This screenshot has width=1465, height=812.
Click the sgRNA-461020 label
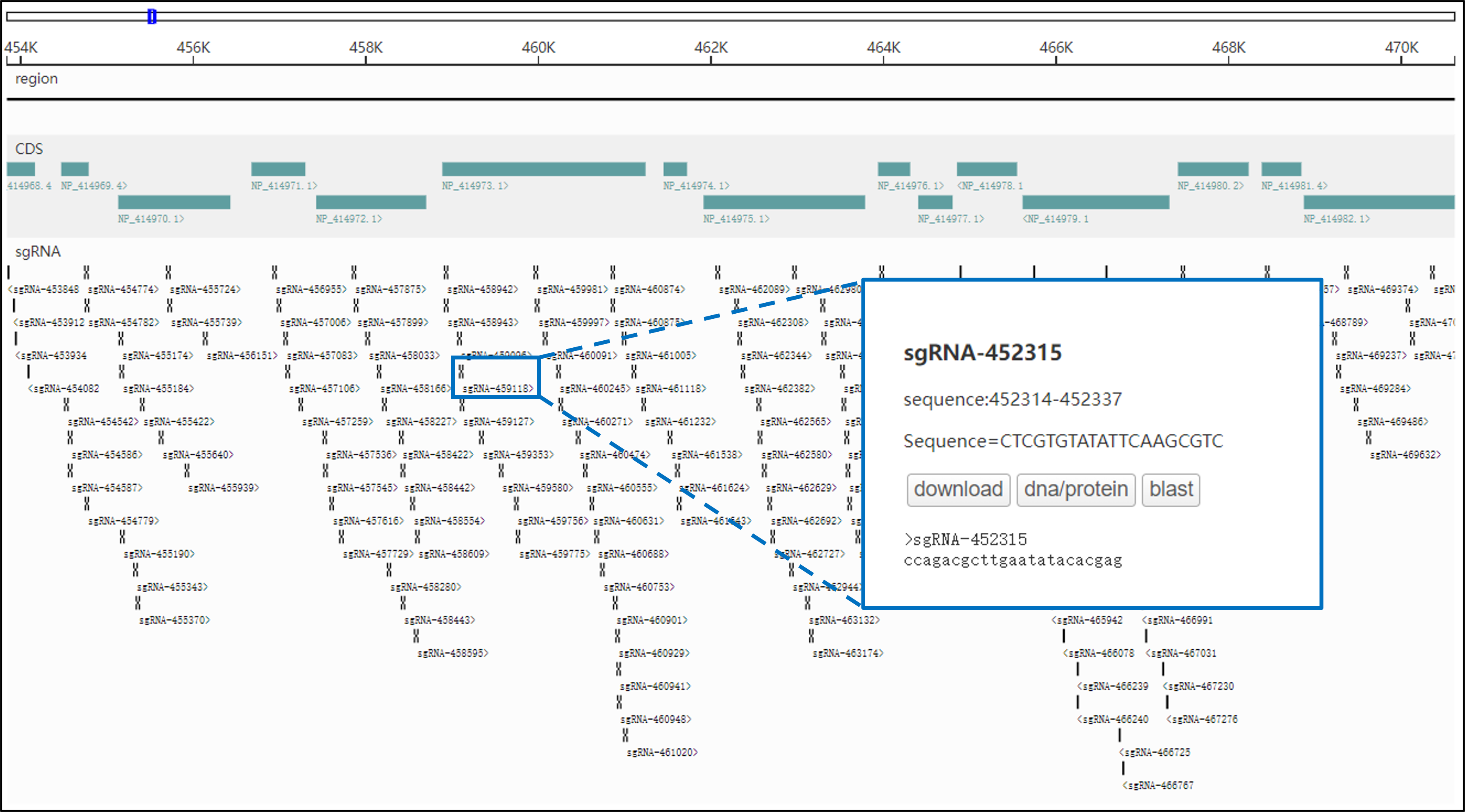pos(663,753)
